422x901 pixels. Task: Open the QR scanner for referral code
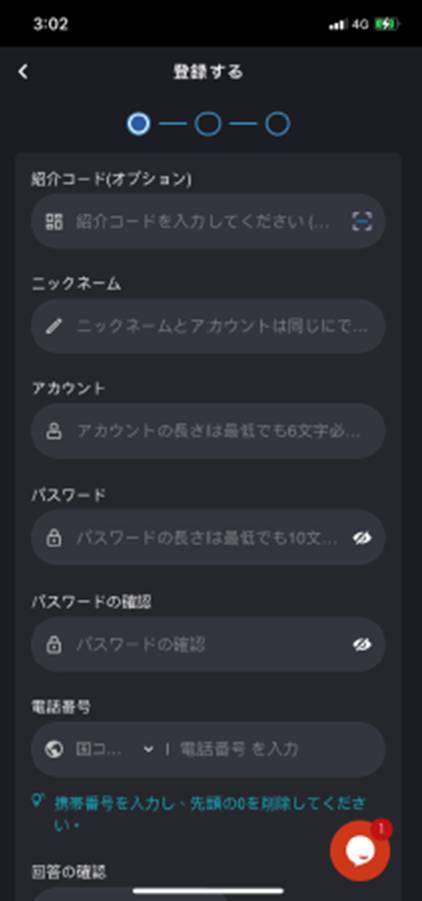click(x=362, y=221)
